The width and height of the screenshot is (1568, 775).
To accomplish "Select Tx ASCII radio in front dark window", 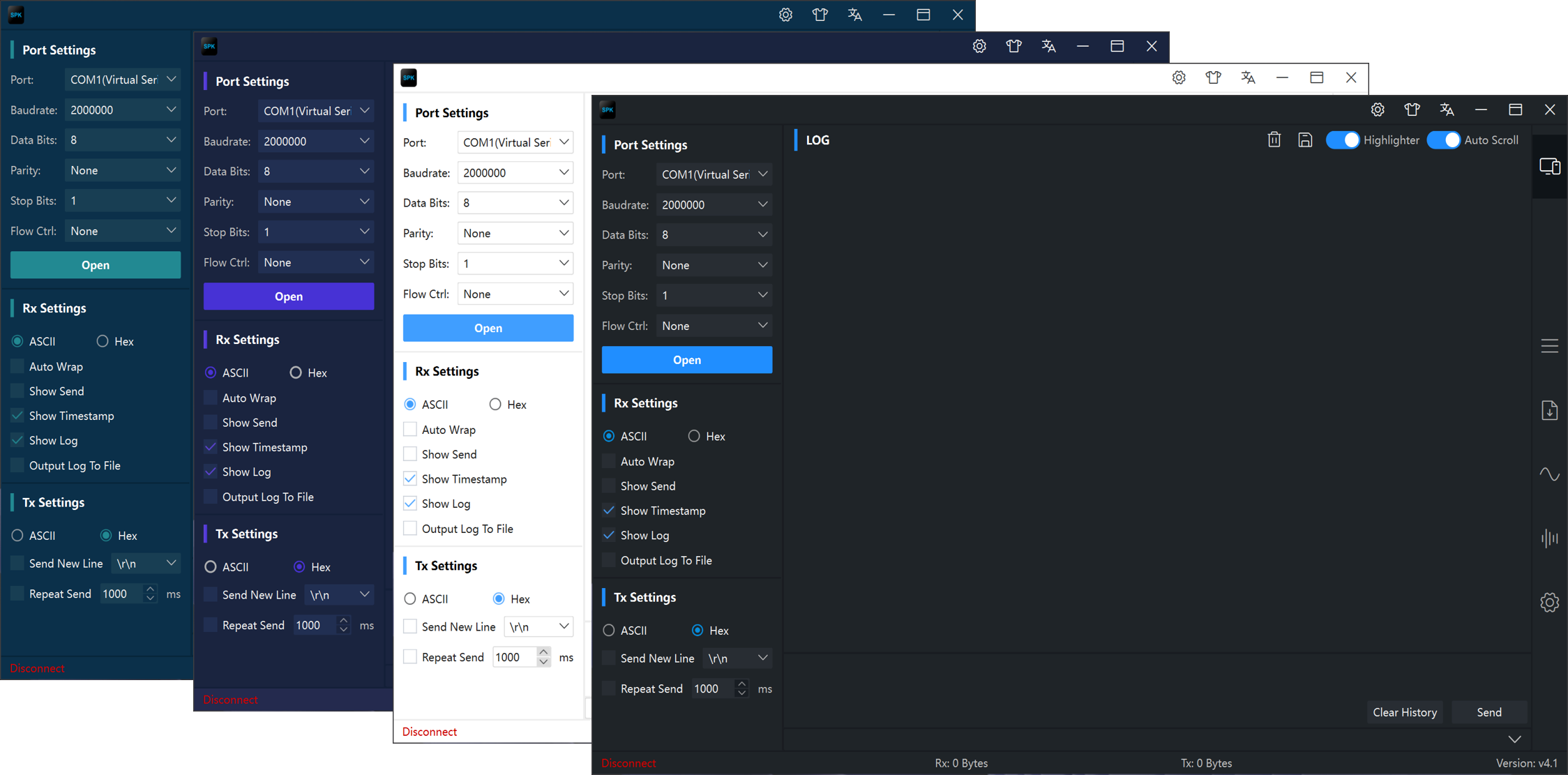I will click(x=609, y=630).
